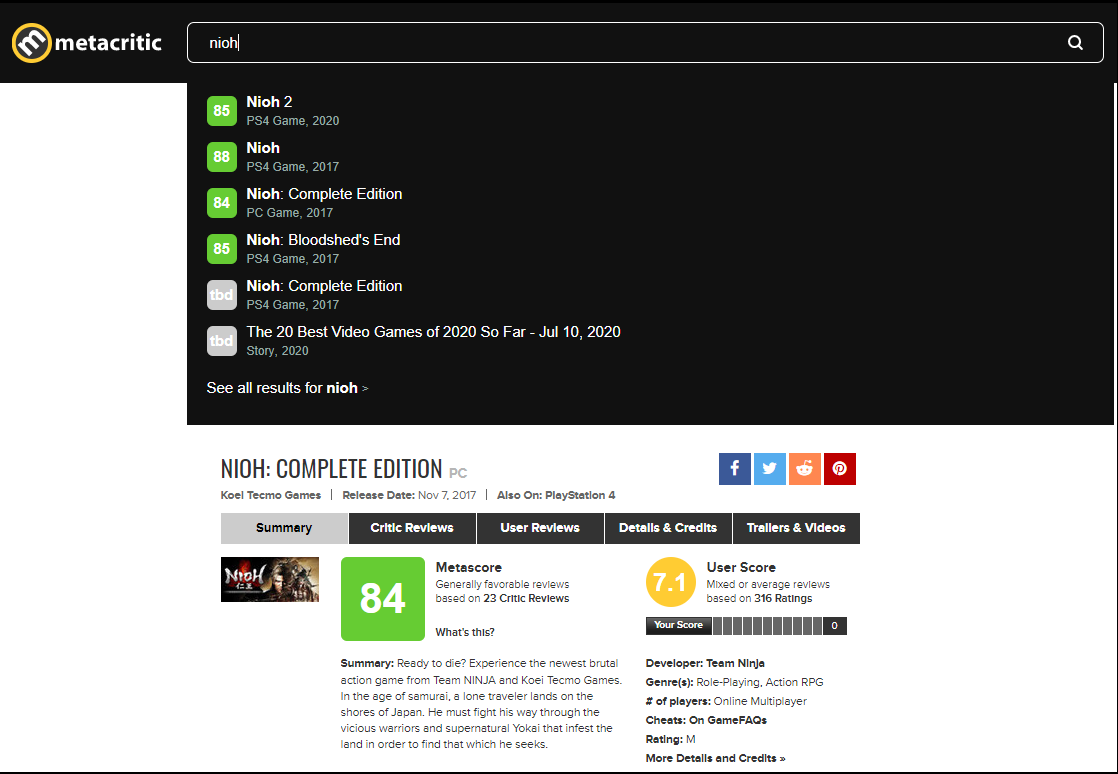Share on Facebook icon
The image size is (1118, 774).
(x=734, y=469)
